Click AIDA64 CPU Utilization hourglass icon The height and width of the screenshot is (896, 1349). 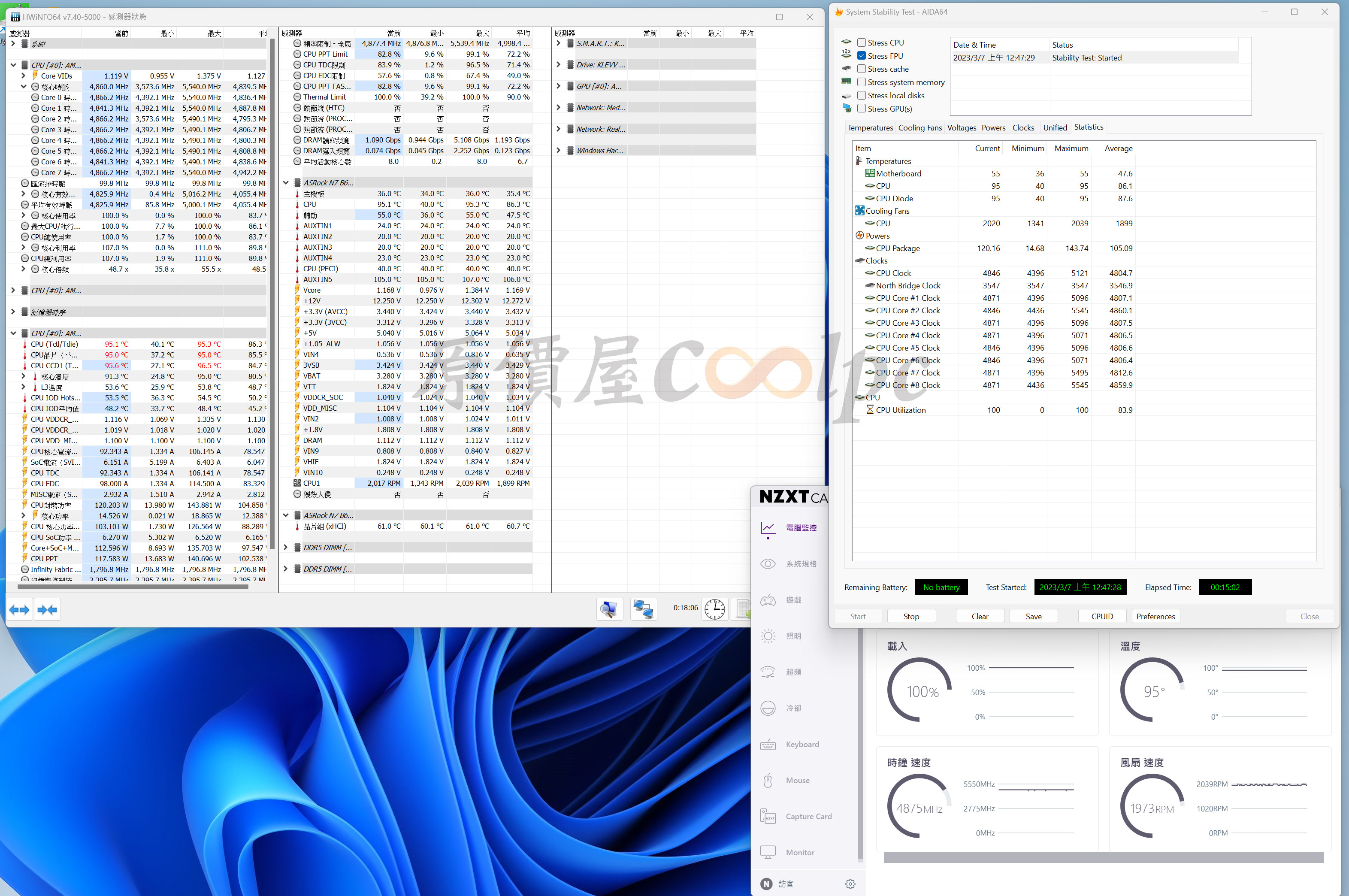[x=870, y=410]
